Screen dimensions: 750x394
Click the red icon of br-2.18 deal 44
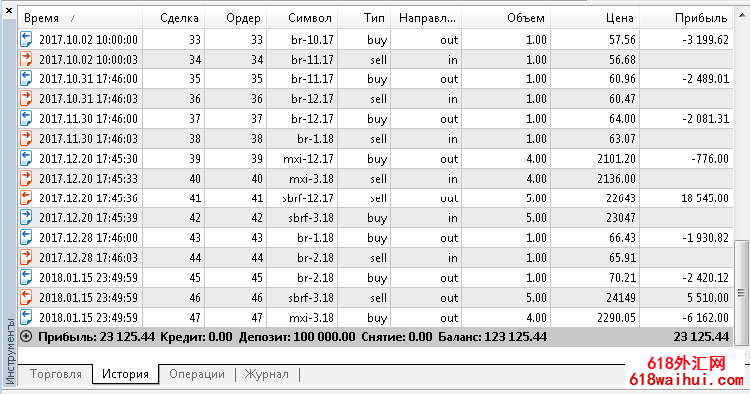26,257
